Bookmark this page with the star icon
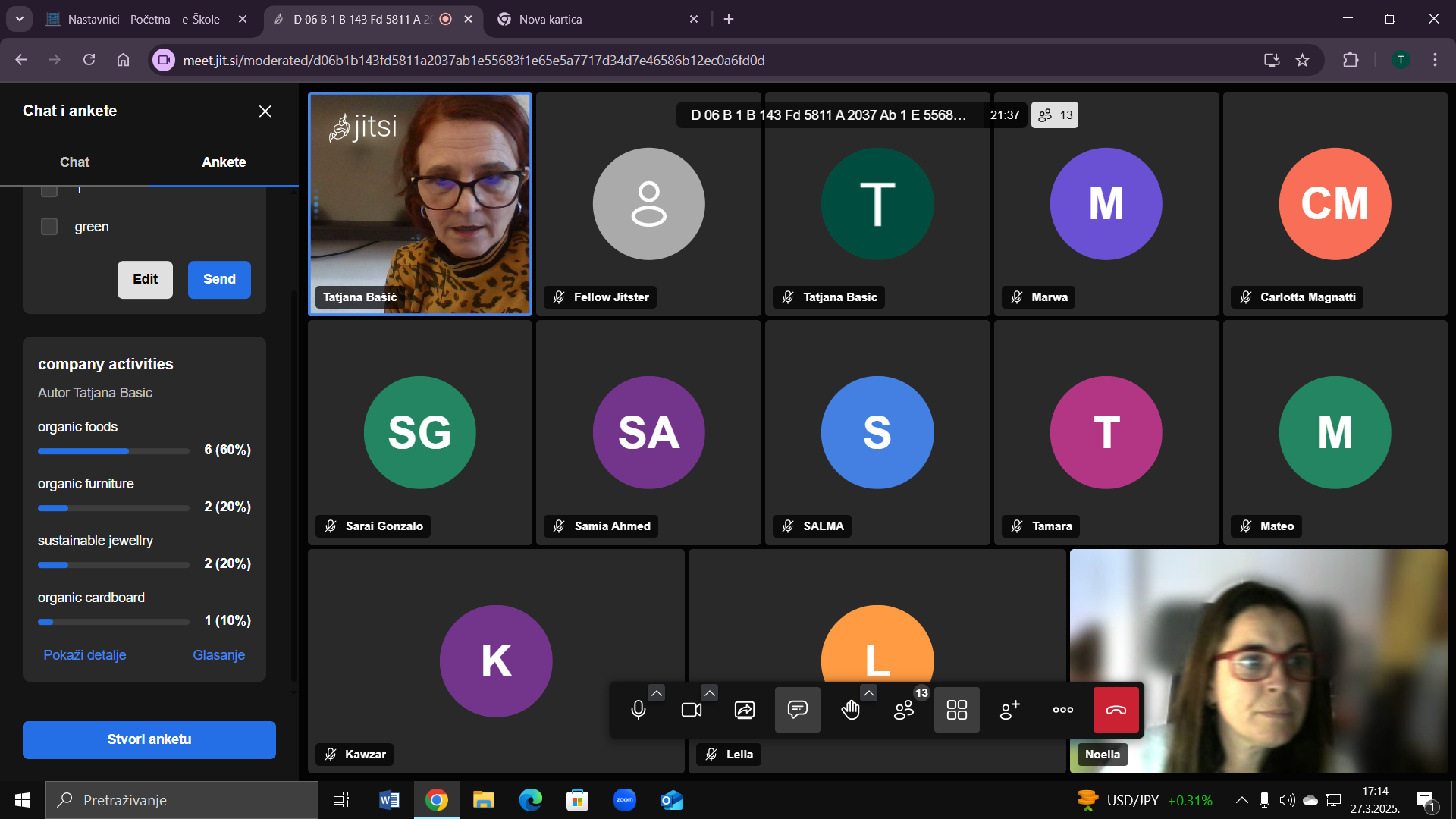 (x=1302, y=61)
